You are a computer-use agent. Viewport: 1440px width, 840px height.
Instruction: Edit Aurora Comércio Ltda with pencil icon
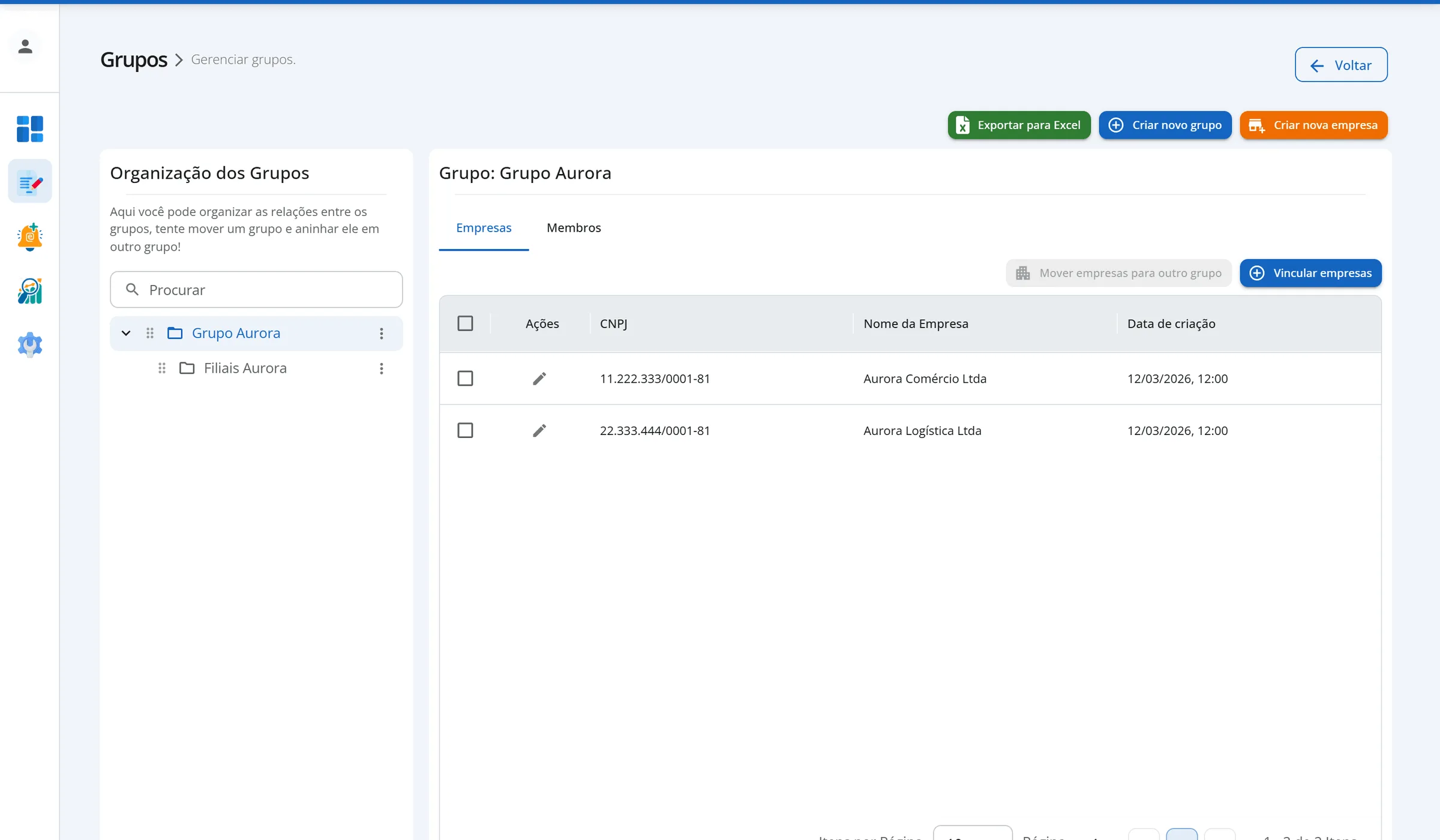click(x=539, y=379)
